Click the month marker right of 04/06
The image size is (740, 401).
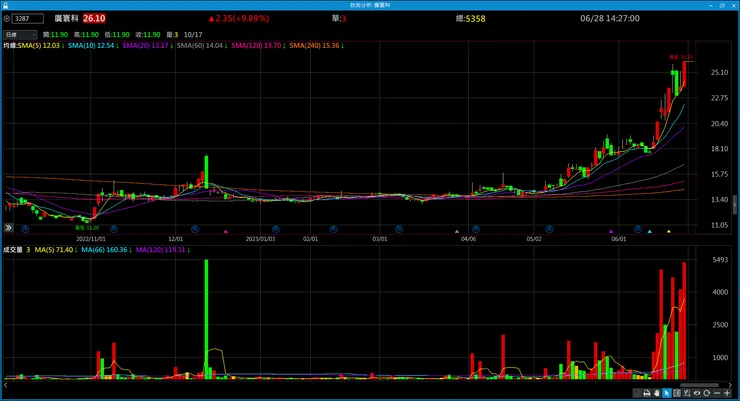(476, 229)
